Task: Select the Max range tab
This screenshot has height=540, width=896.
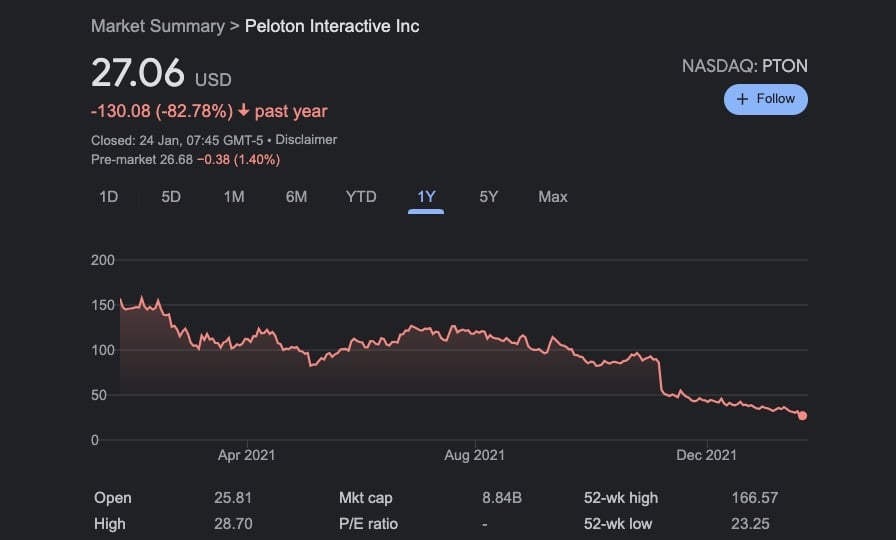Action: point(552,197)
